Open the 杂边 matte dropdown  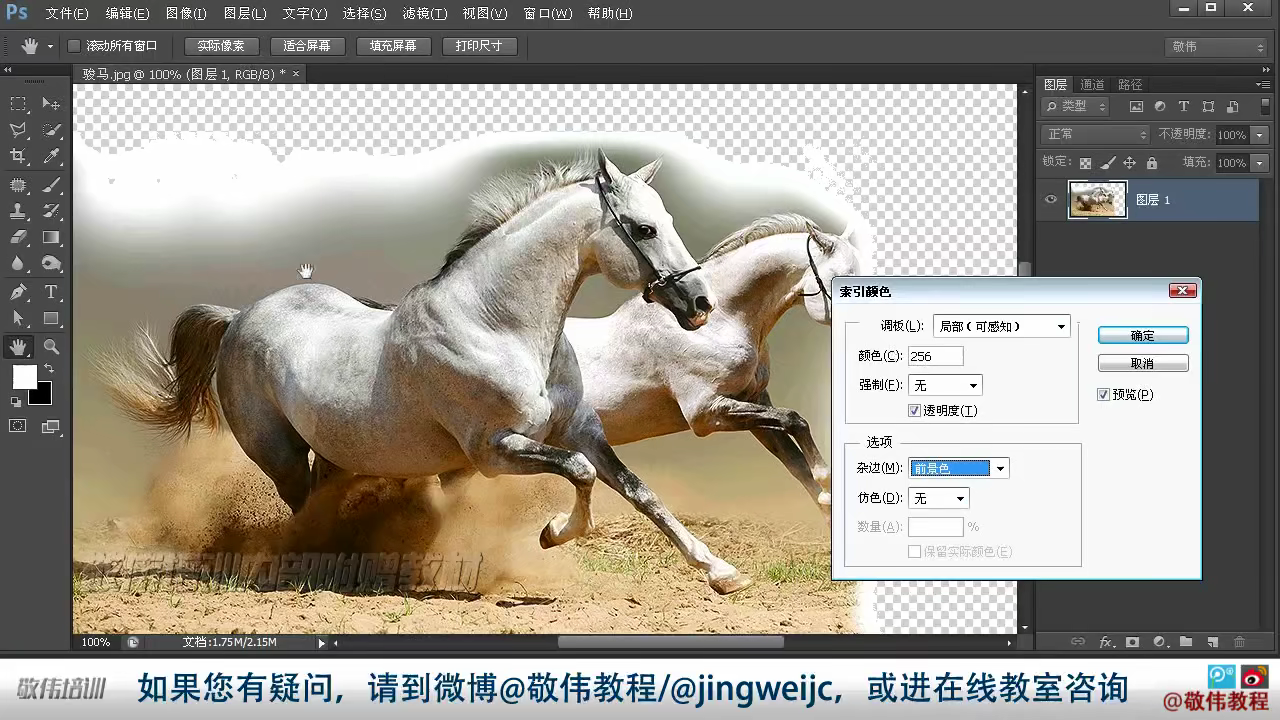[959, 468]
